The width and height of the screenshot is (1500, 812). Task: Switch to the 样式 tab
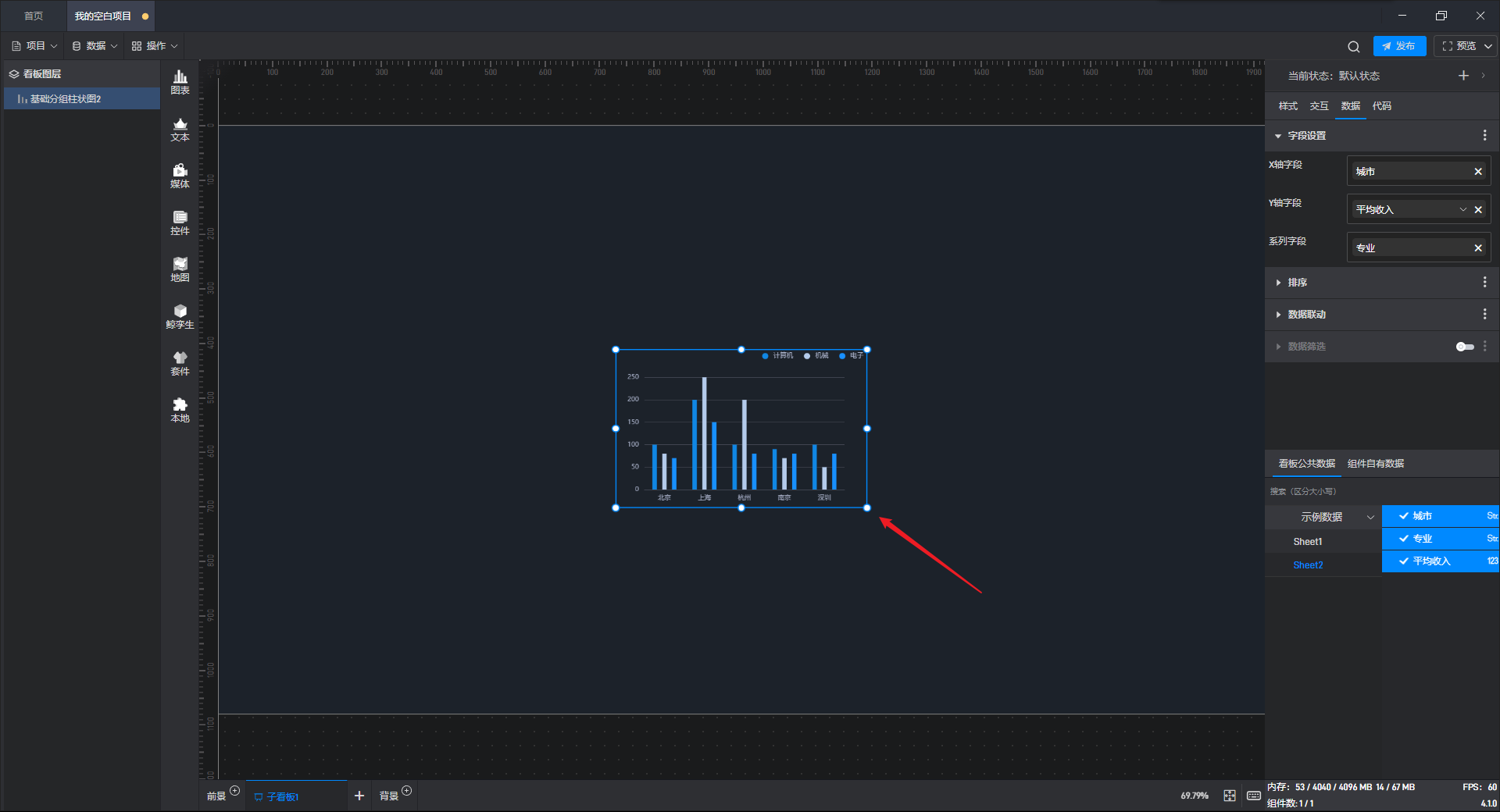(x=1287, y=106)
